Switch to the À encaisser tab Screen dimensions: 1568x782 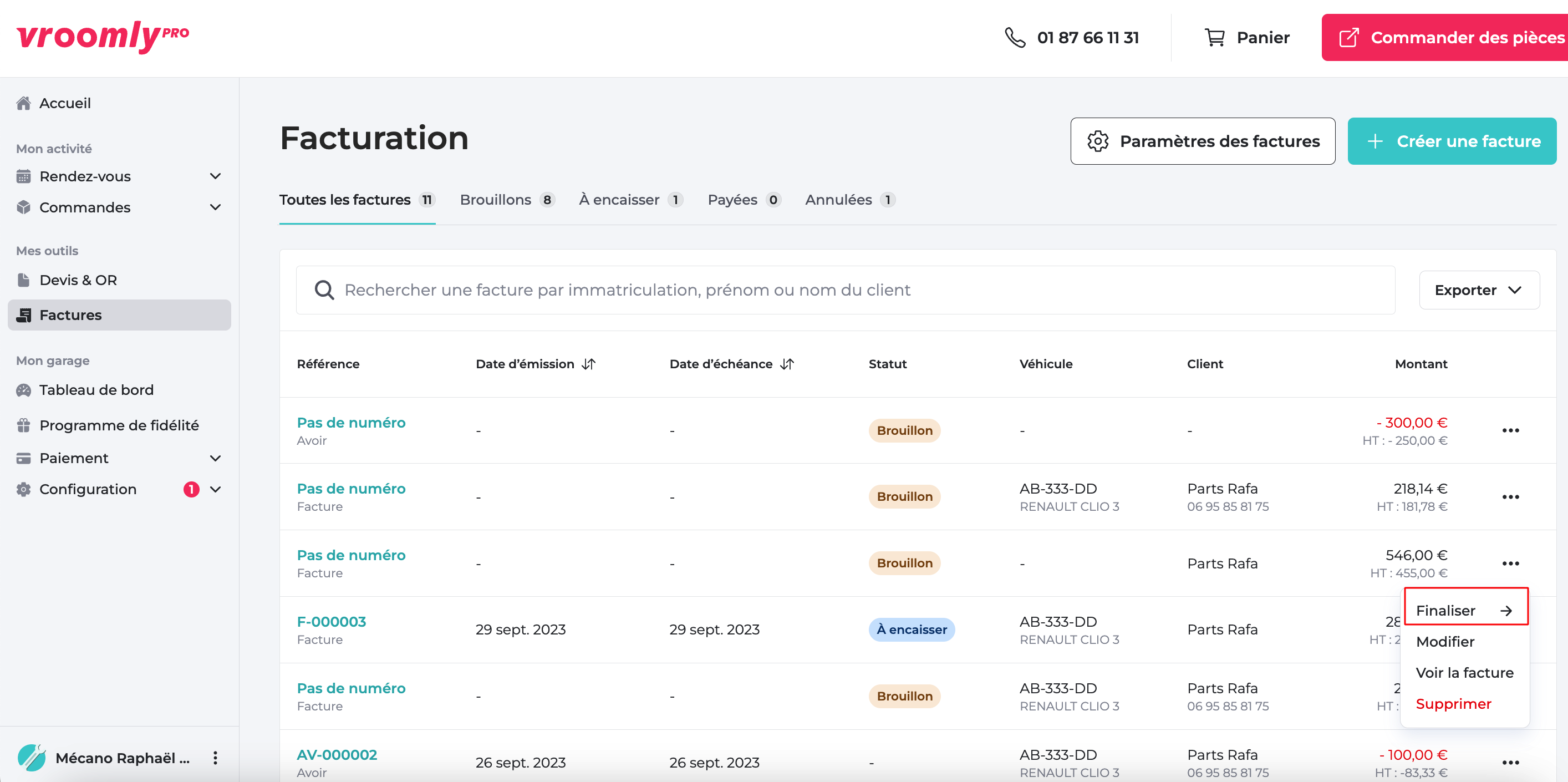tap(630, 200)
